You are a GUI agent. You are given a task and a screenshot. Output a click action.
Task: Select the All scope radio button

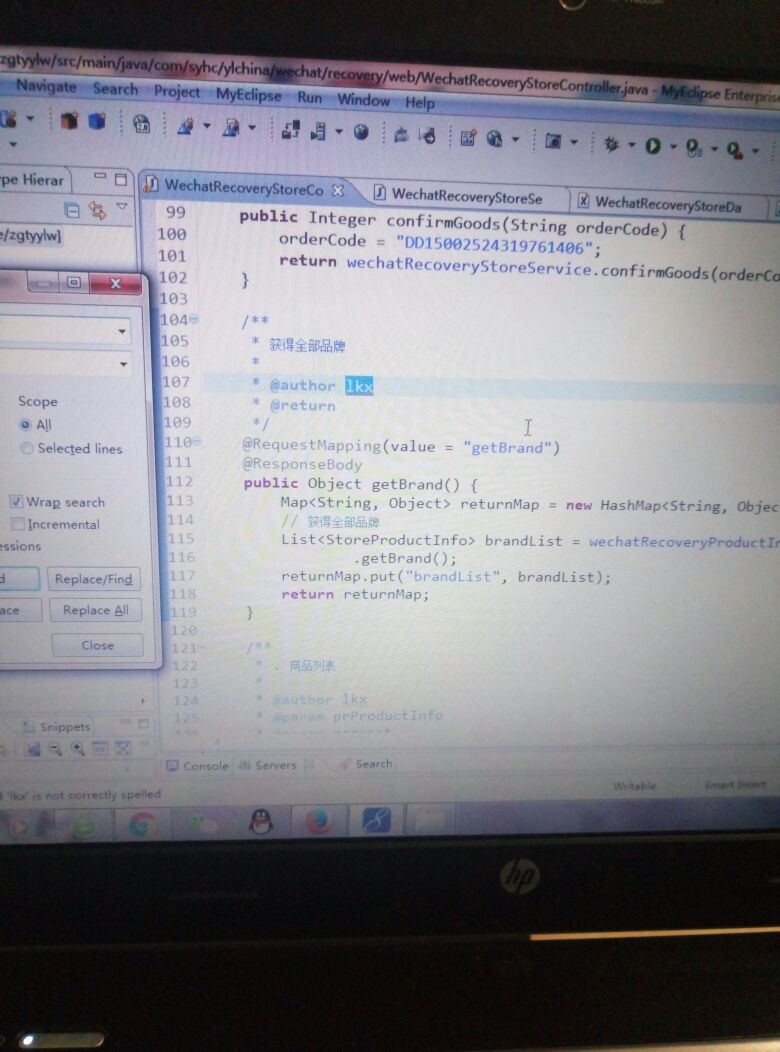[x=25, y=424]
